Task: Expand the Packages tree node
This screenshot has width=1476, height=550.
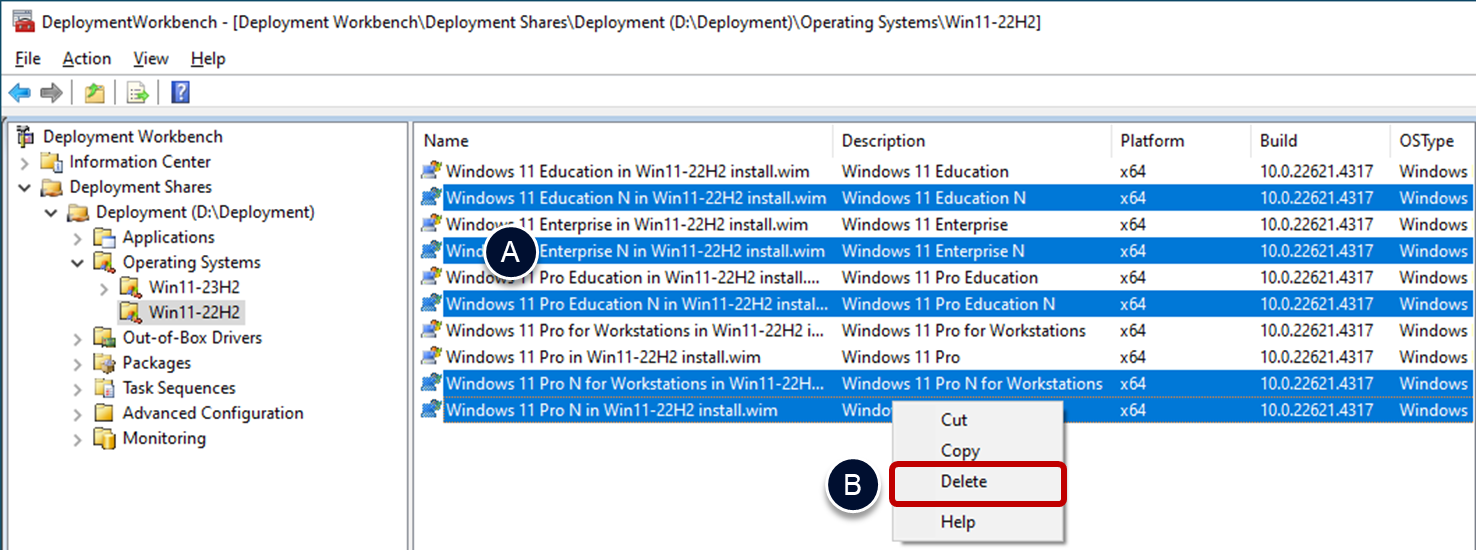Action: (78, 363)
